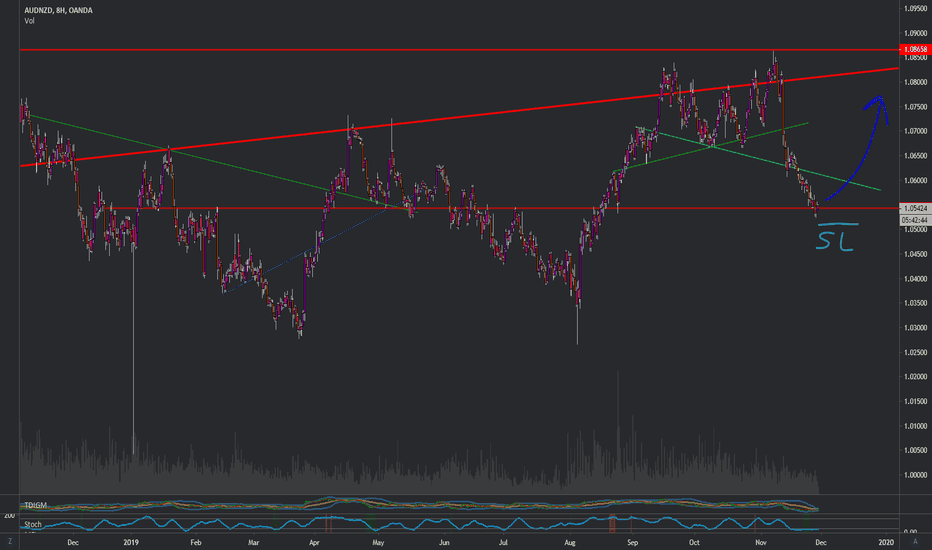932x550 pixels.
Task: Click the Sep label on time axis
Action: (631, 540)
